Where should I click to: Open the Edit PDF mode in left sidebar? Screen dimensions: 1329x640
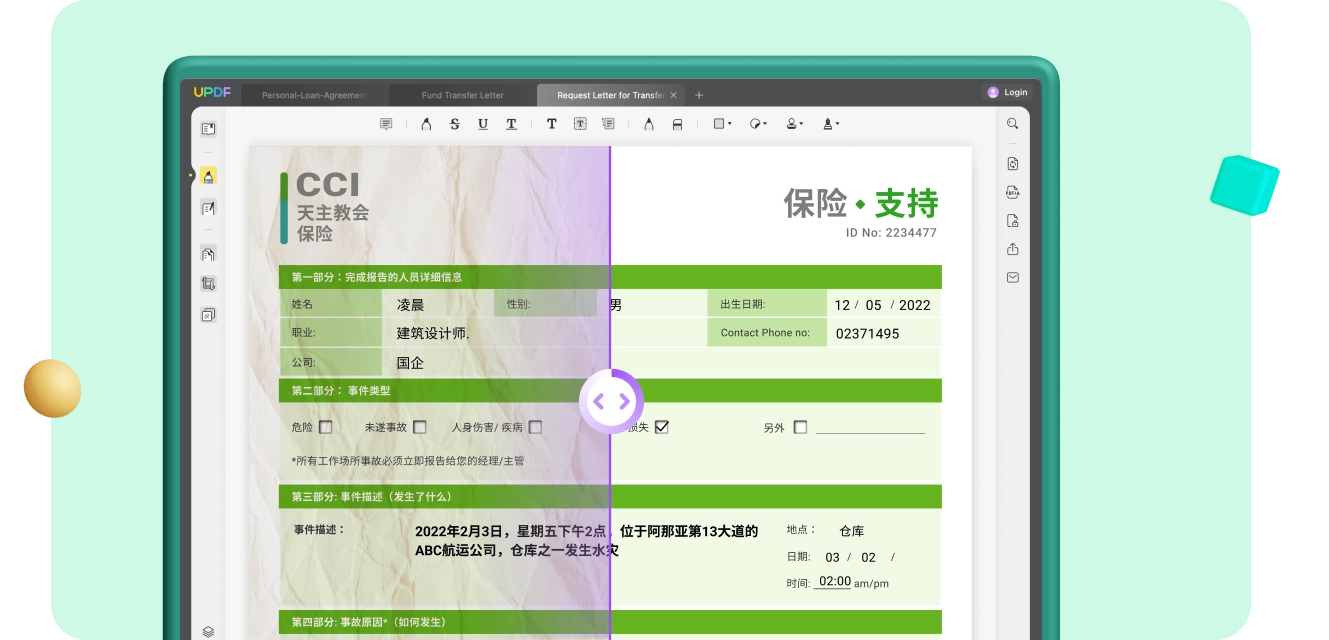pos(208,208)
